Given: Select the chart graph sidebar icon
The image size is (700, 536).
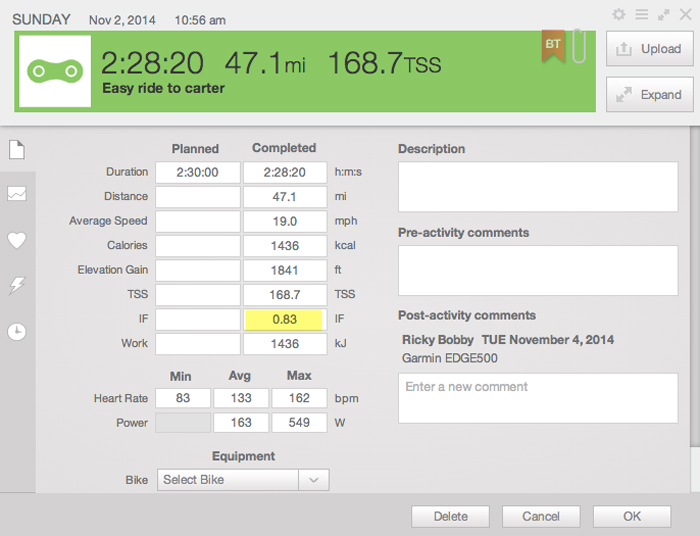Looking at the screenshot, I should coord(17,194).
